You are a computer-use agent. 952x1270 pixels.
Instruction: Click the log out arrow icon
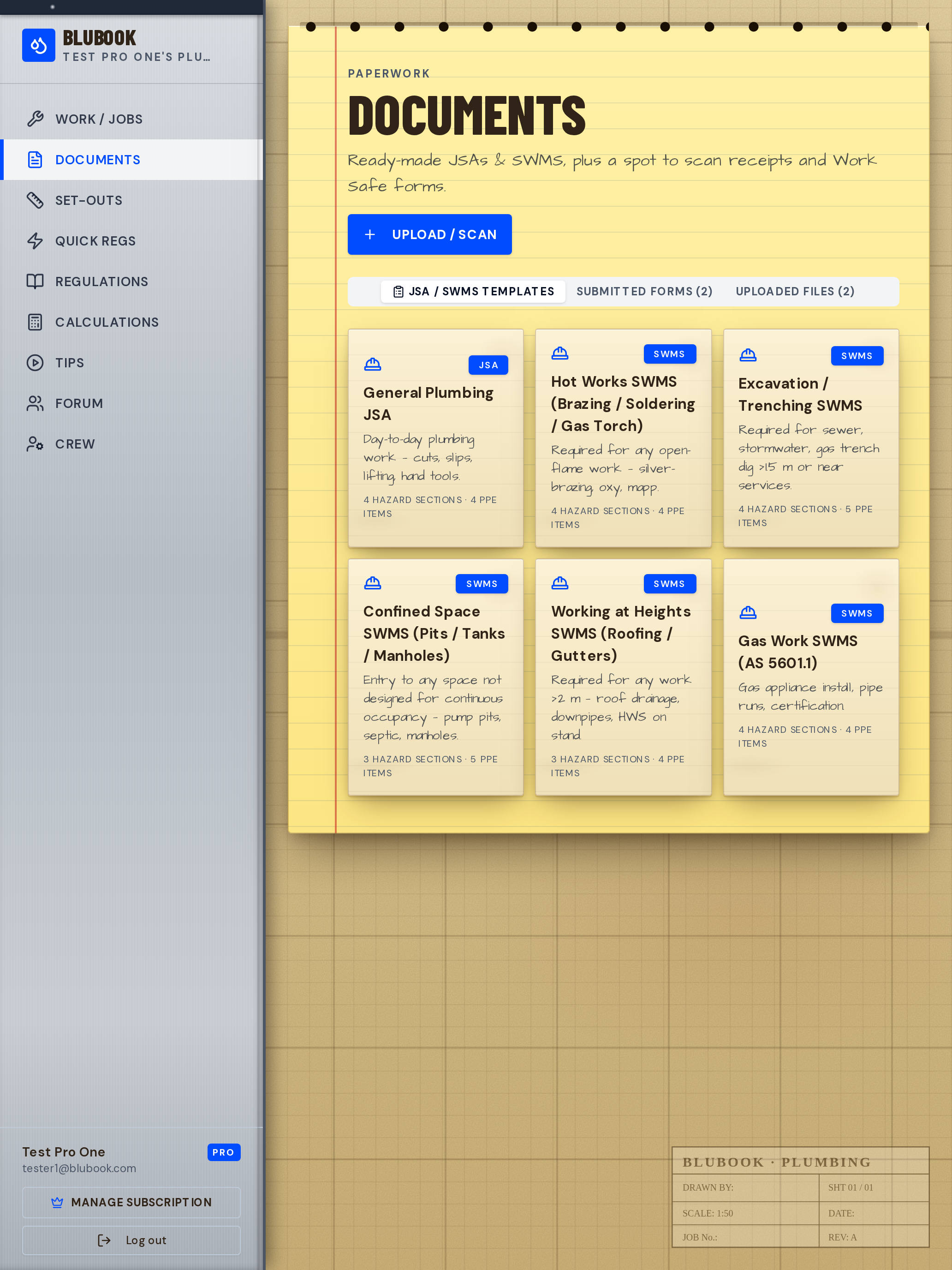click(104, 1240)
